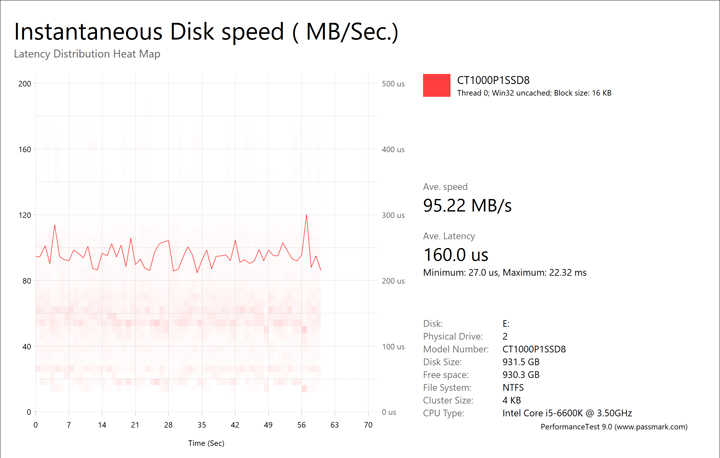
Task: Click the Intel Core i5-6600K CPU type
Action: (x=566, y=413)
